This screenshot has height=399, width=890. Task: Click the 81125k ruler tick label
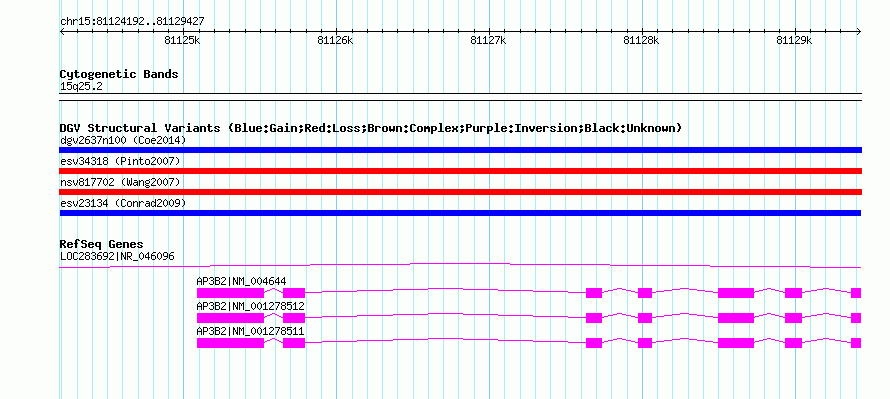[182, 40]
